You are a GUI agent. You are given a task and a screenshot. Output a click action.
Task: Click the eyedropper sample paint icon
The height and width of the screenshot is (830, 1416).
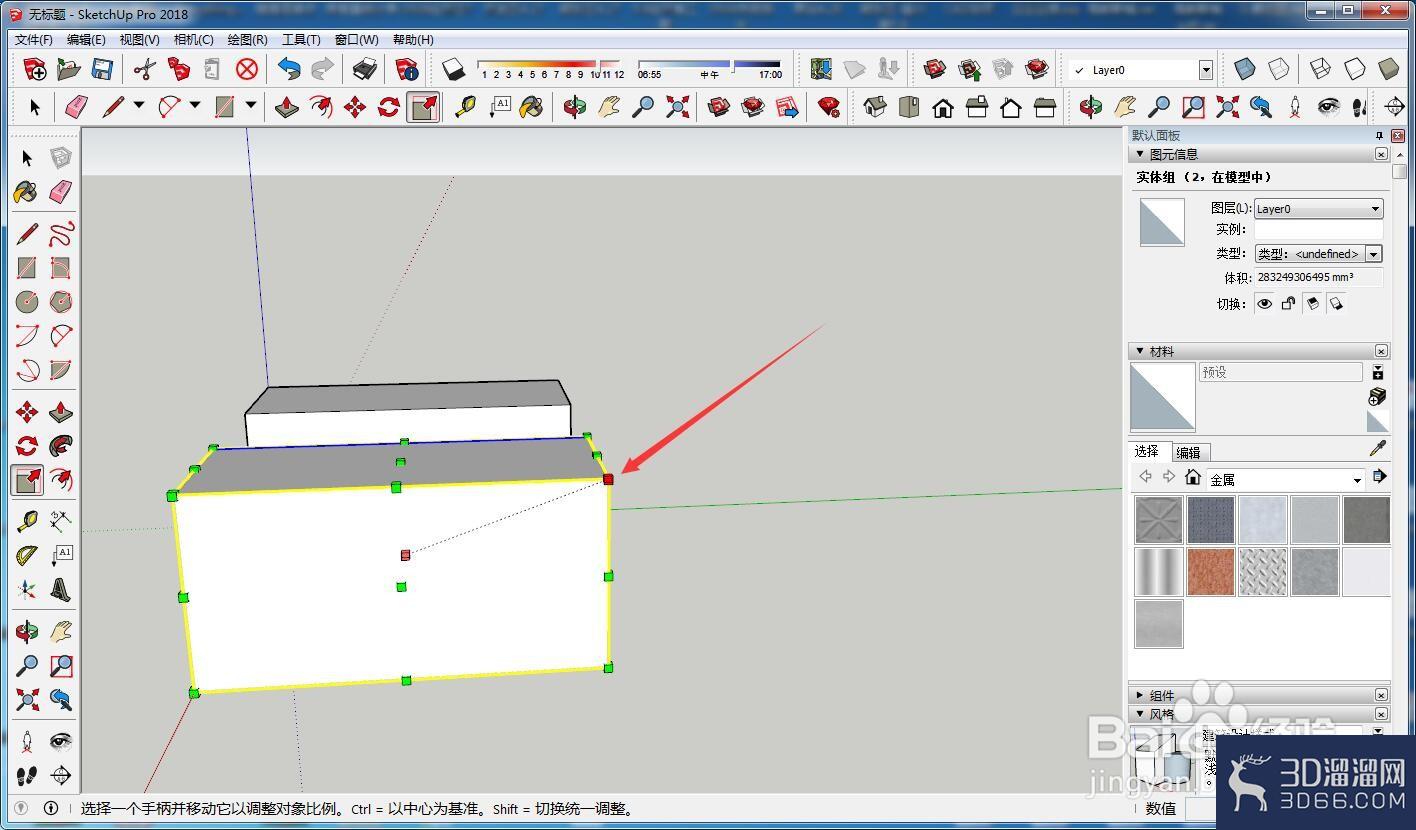click(x=1378, y=448)
